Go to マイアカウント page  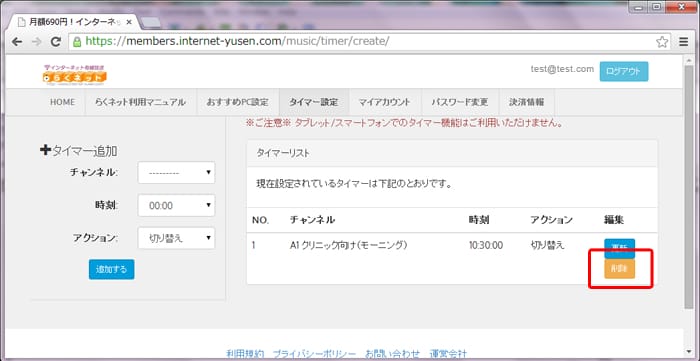click(385, 102)
